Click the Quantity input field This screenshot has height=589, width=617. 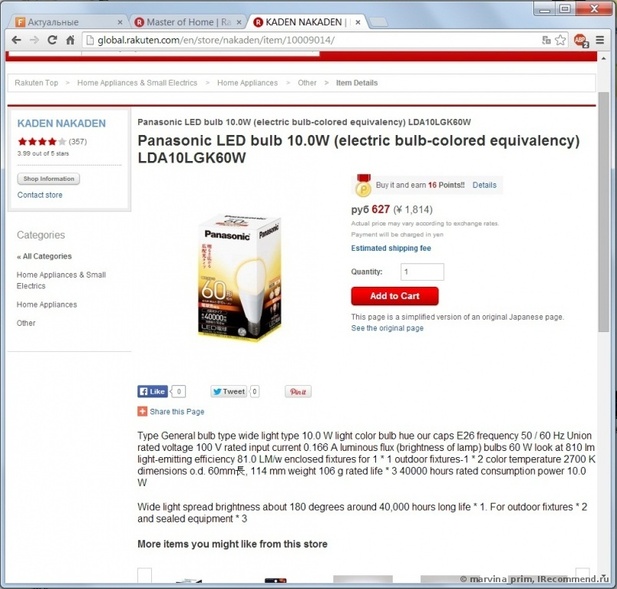[422, 272]
